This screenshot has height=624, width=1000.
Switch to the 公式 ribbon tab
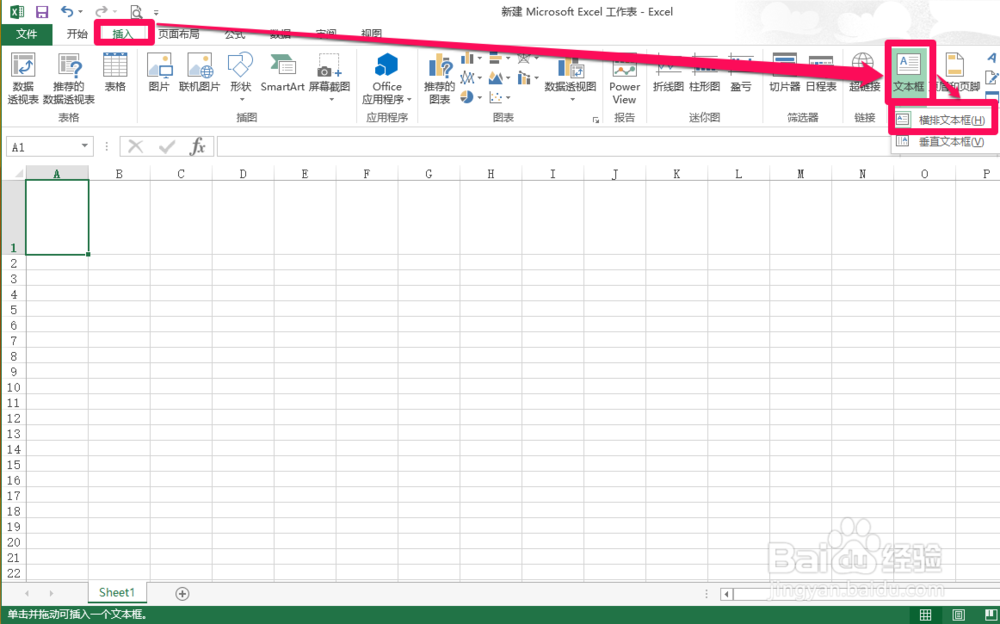(235, 33)
